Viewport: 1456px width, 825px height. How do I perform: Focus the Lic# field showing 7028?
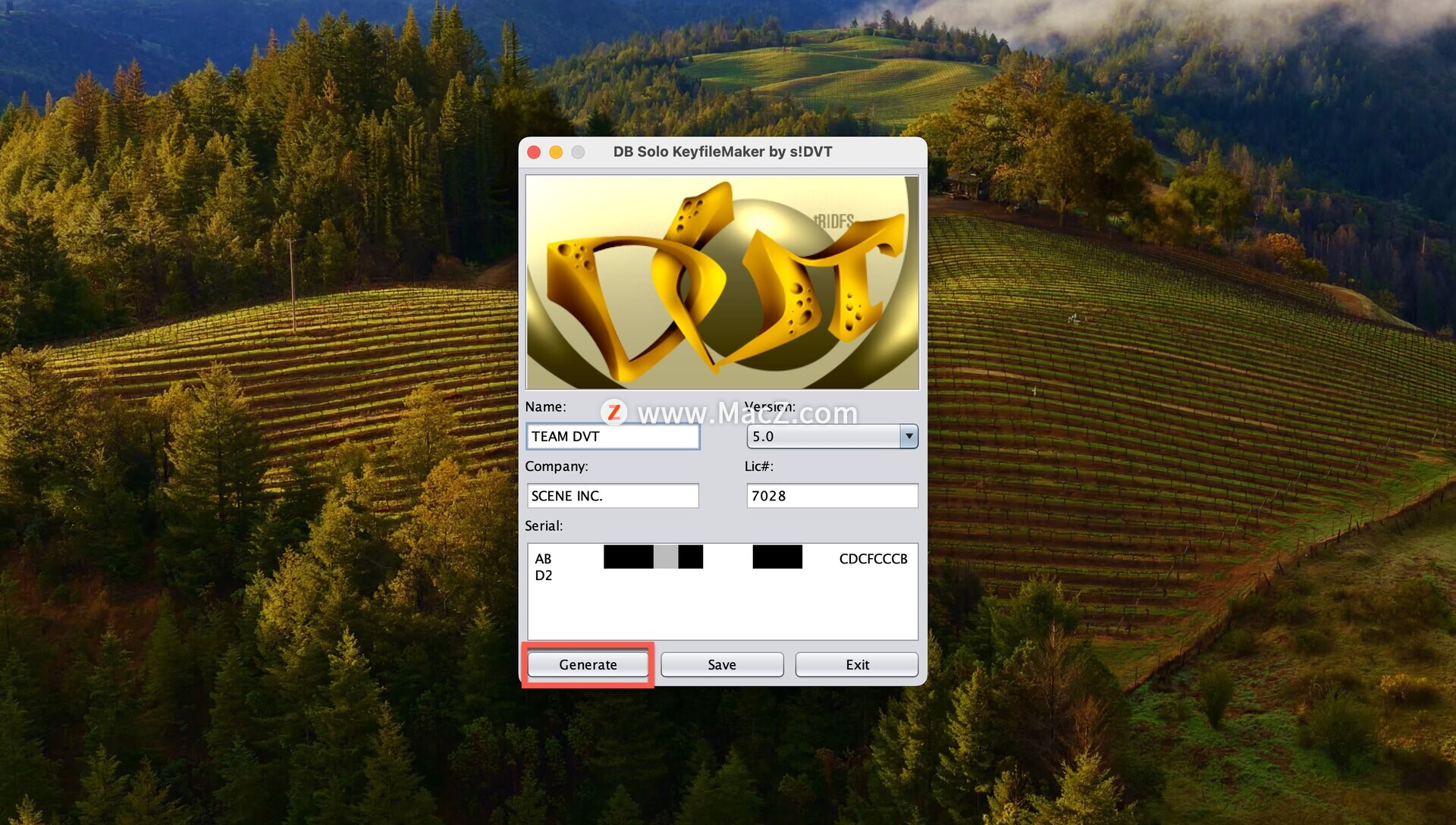tap(832, 496)
